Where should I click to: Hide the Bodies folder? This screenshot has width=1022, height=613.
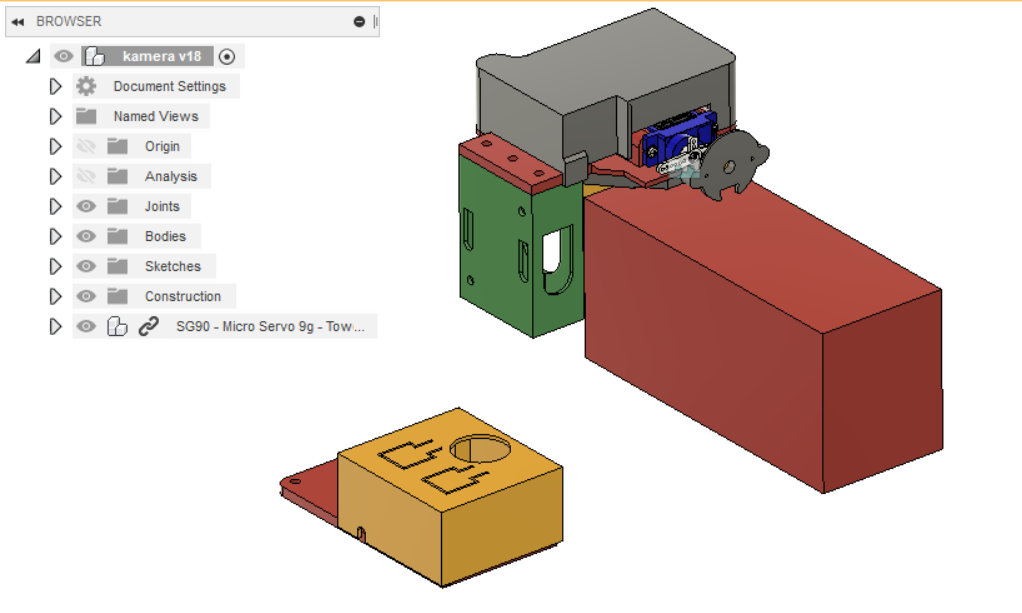click(86, 236)
